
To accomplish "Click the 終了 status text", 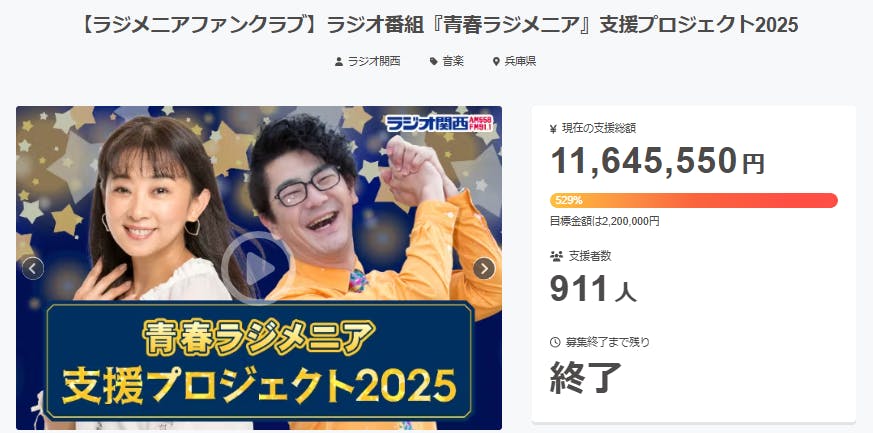I will [586, 377].
